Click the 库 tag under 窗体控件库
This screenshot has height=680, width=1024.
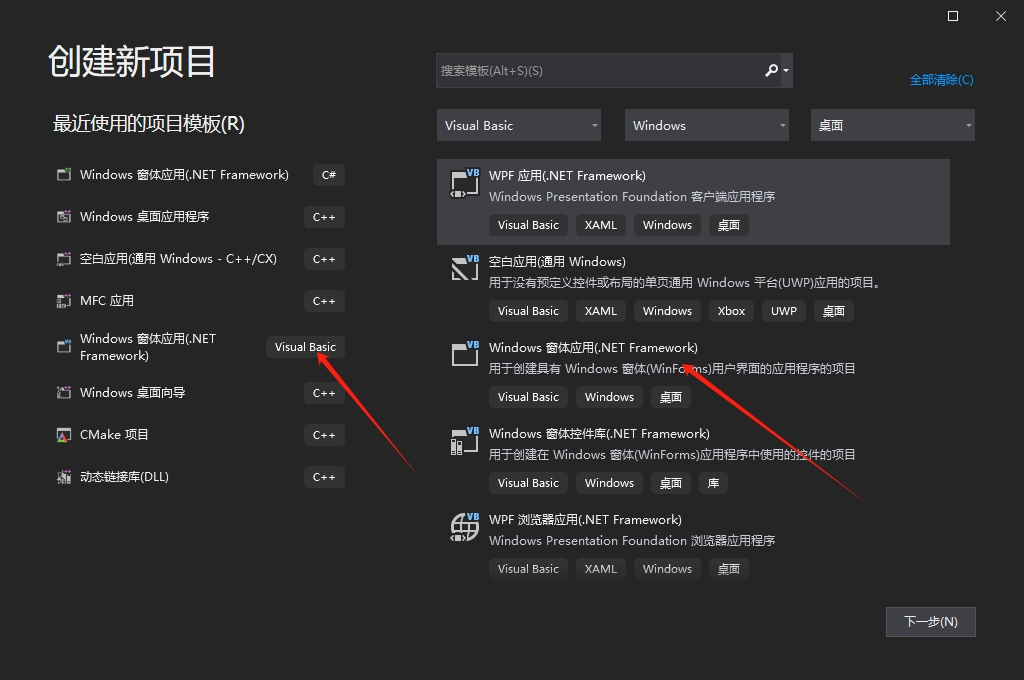(713, 483)
